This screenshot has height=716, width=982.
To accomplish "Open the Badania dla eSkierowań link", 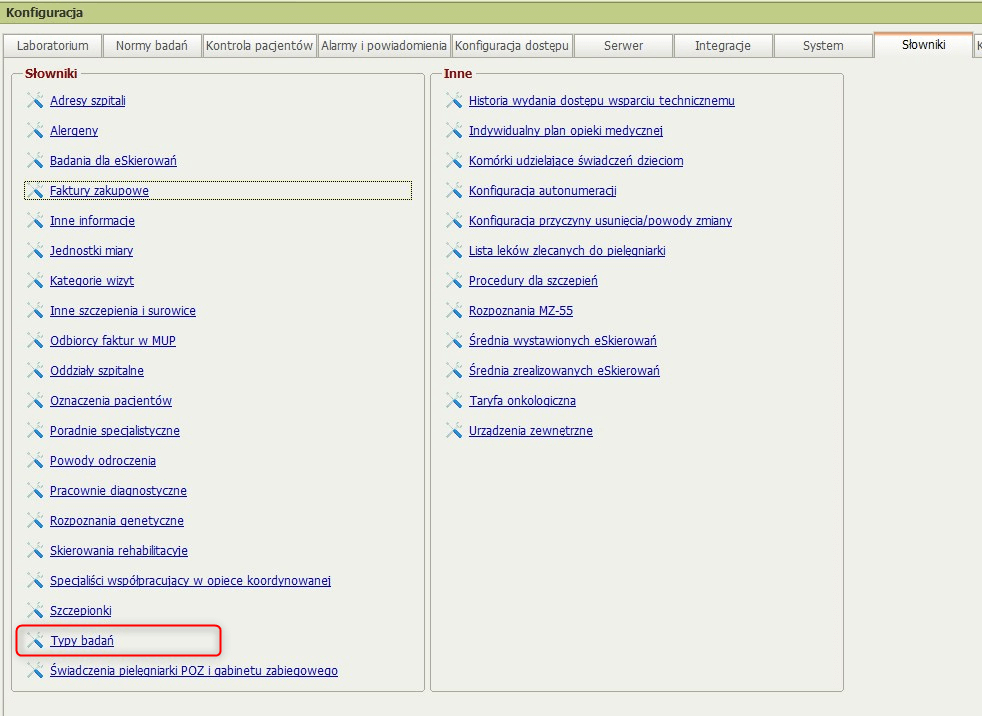I will click(113, 161).
